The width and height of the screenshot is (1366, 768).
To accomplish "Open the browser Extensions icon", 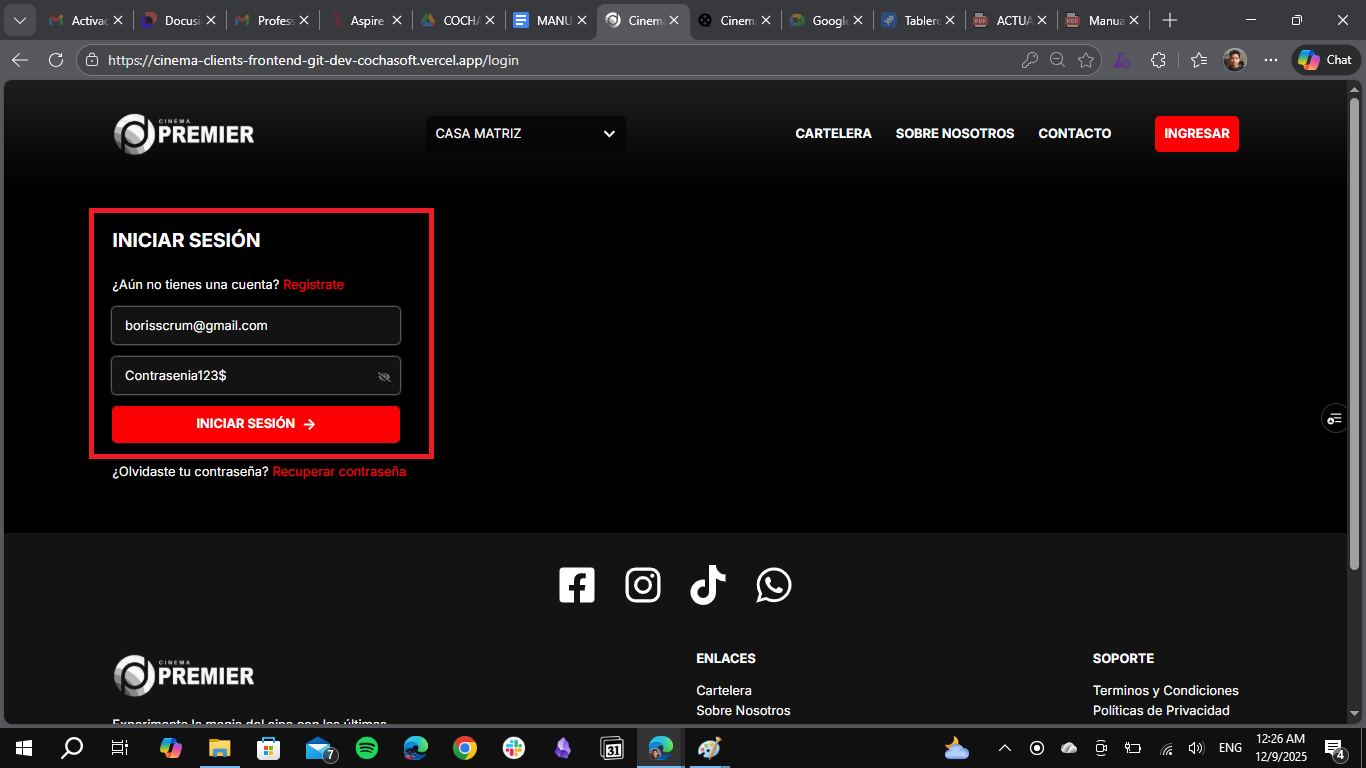I will point(1158,60).
